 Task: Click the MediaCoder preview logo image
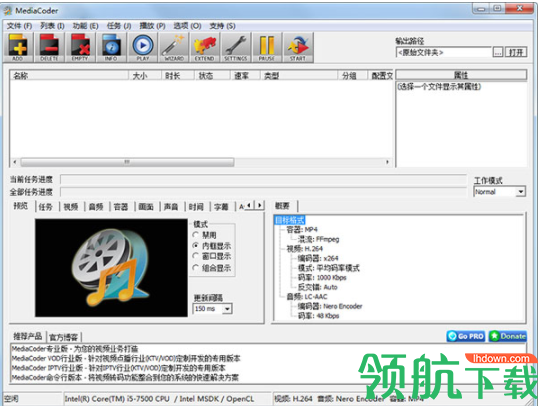111,268
